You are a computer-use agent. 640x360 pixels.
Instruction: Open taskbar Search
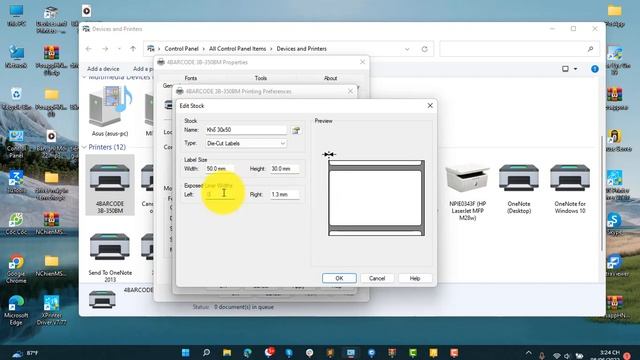point(206,353)
